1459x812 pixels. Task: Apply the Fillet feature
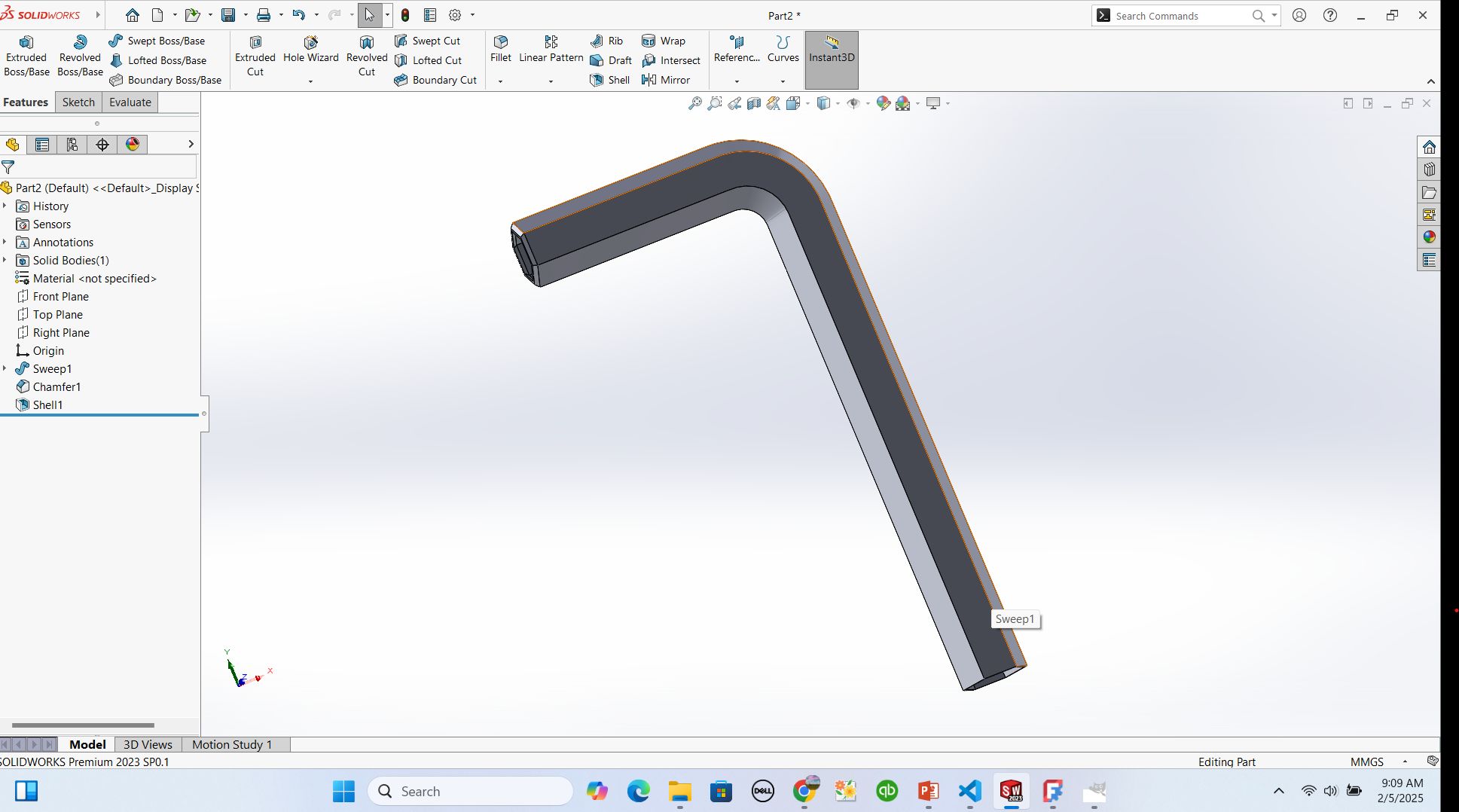click(x=501, y=50)
